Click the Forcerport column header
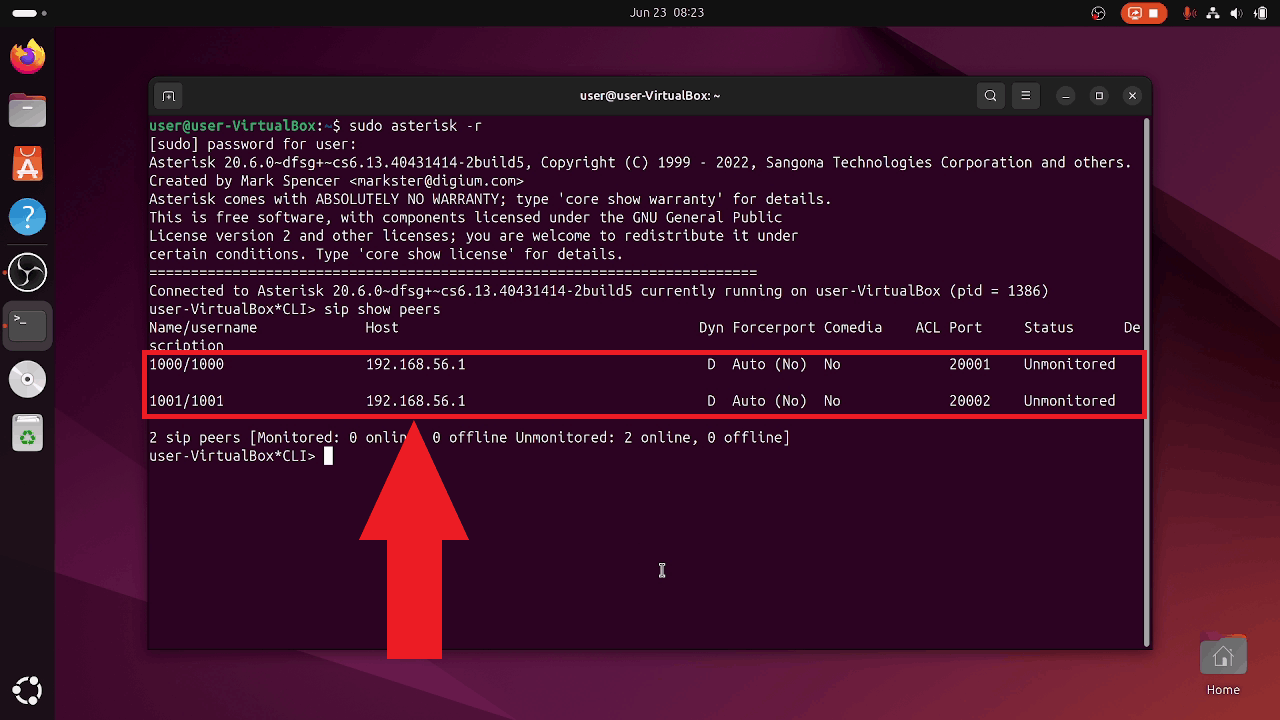The width and height of the screenshot is (1280, 720). 774,328
